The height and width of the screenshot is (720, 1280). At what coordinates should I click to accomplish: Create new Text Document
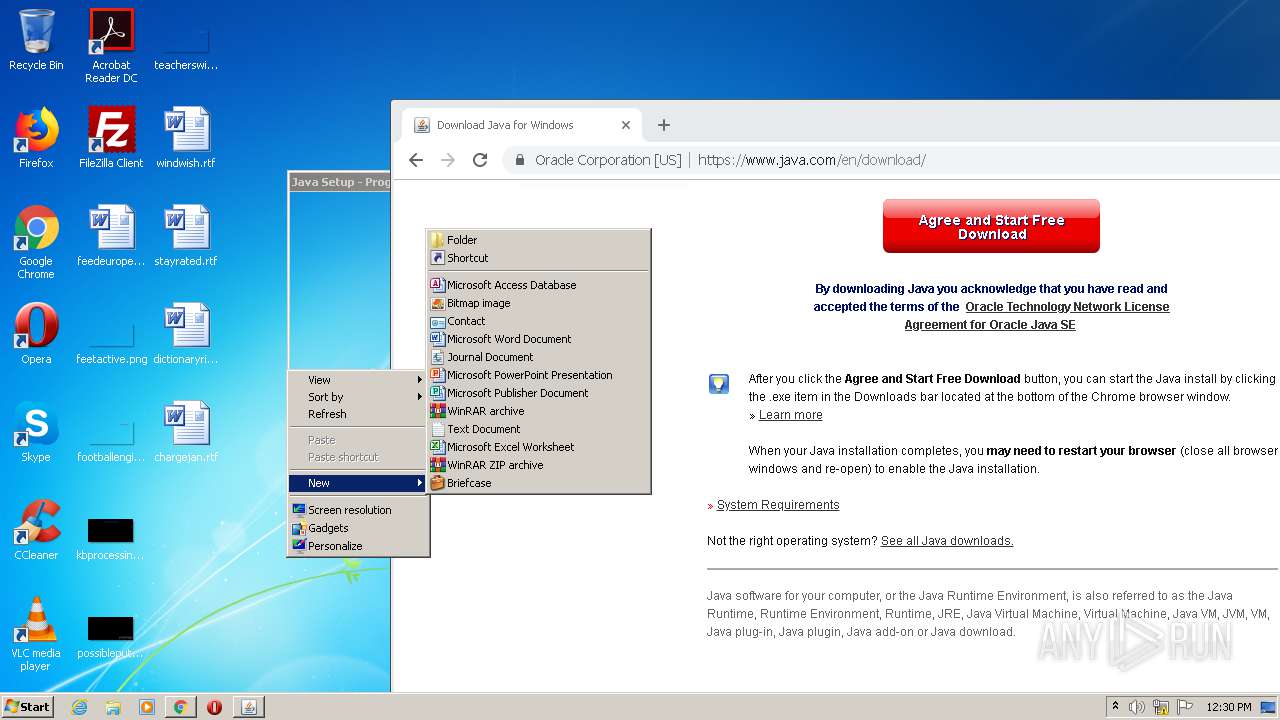click(x=539, y=429)
